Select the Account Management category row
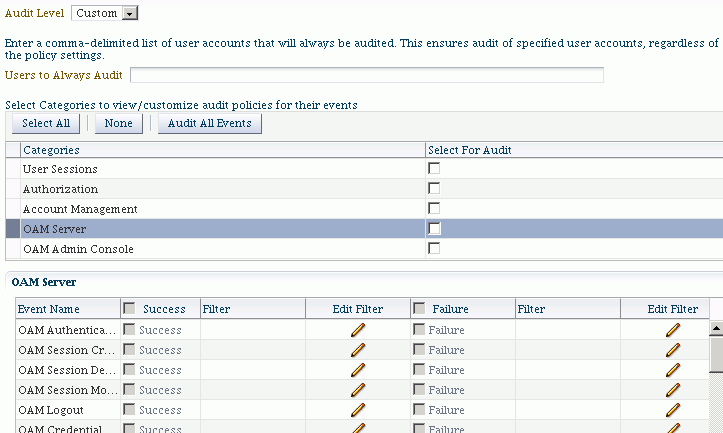Screen dimensions: 723x433 coord(364,209)
